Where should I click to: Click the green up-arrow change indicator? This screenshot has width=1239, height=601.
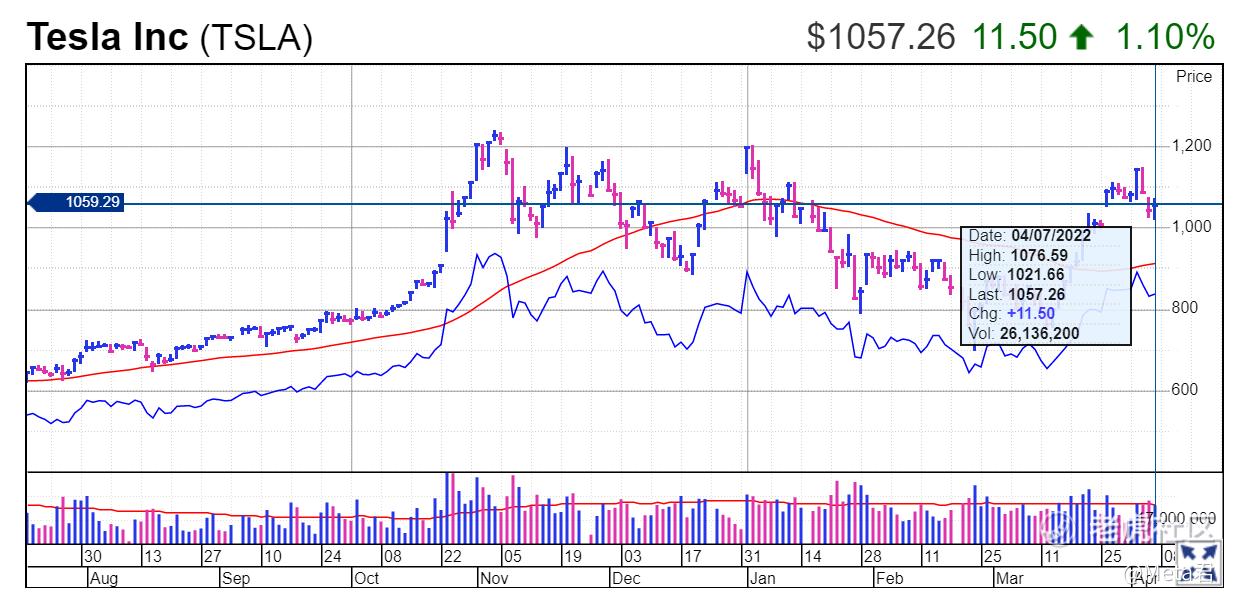[x=1082, y=38]
